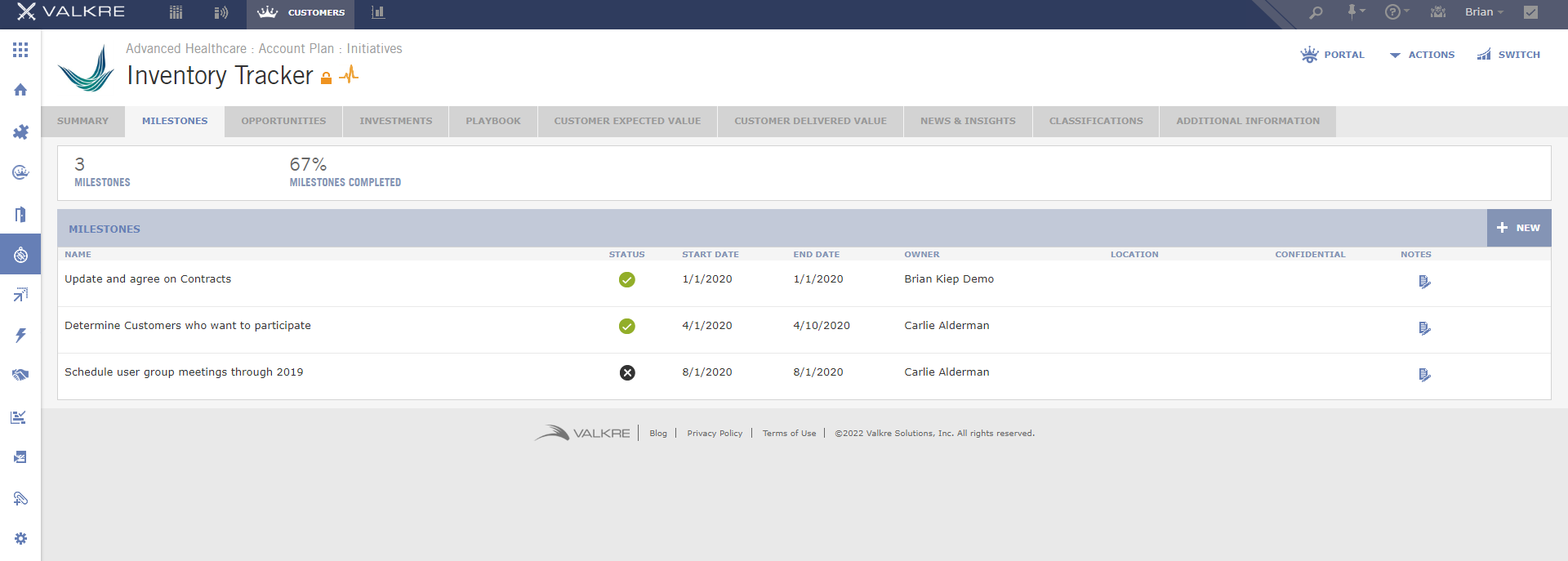Viewport: 1568px width, 561px height.
Task: Switch to the Playbook tab
Action: 493,121
